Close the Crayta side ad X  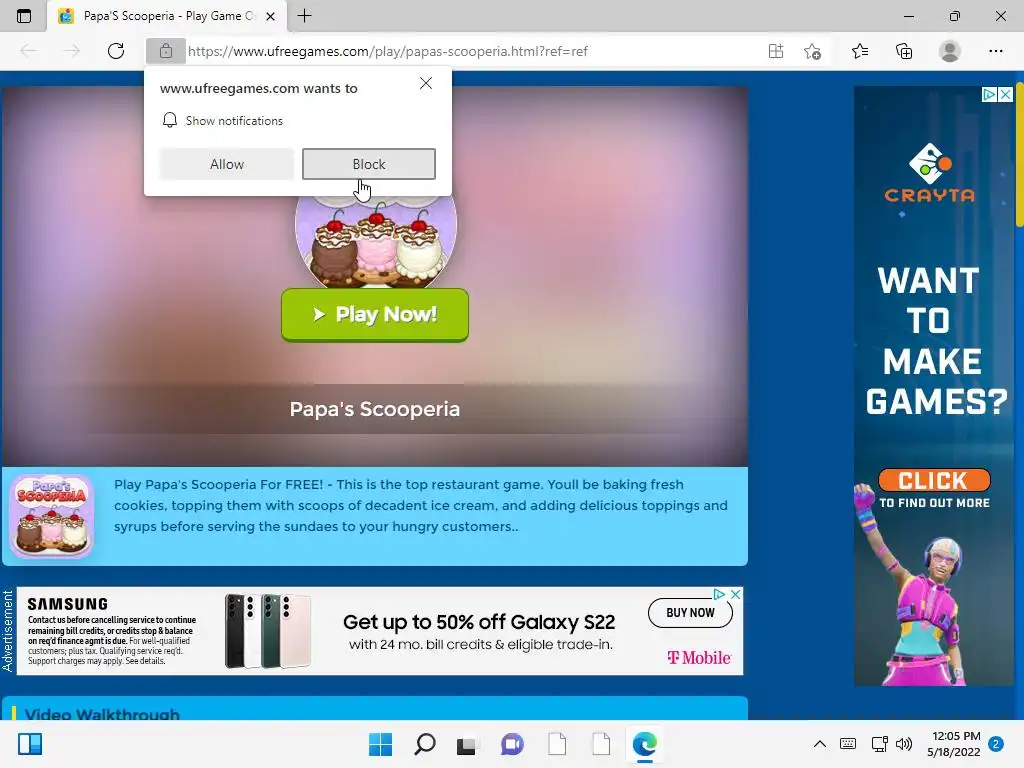click(x=1006, y=95)
